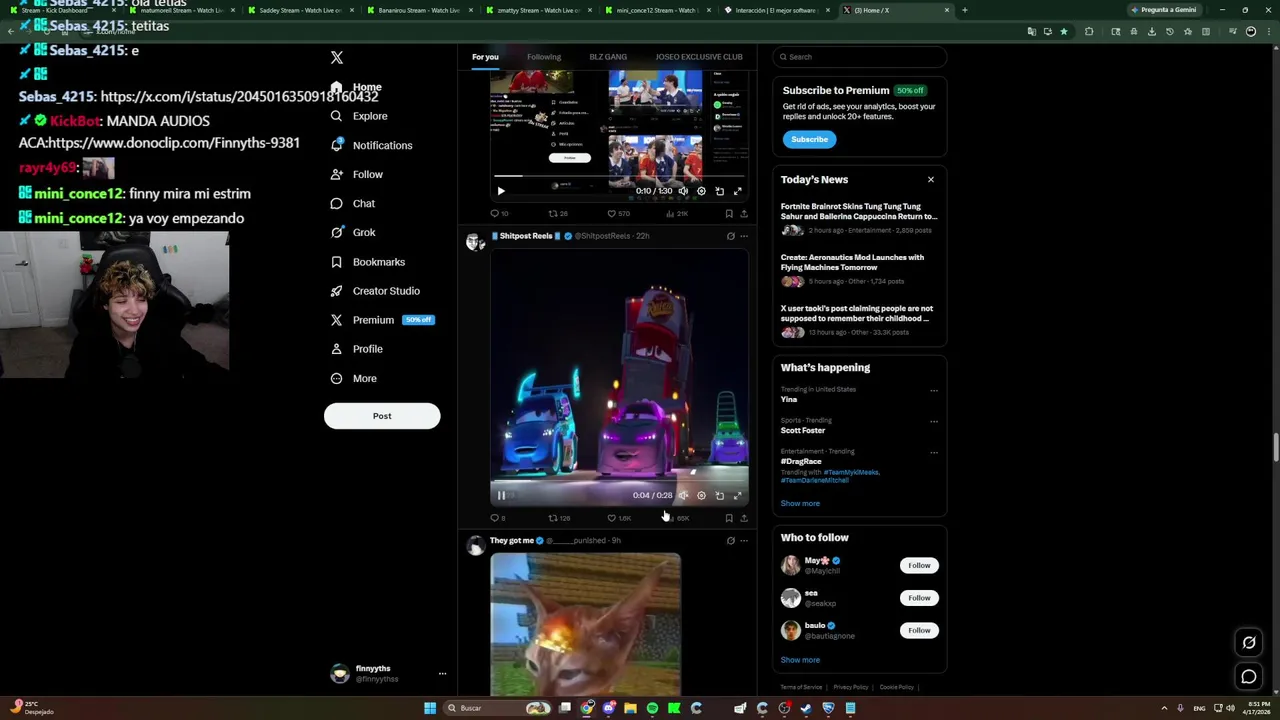Open video settings gear on the Cars video
The width and height of the screenshot is (1280, 720).
tap(701, 495)
